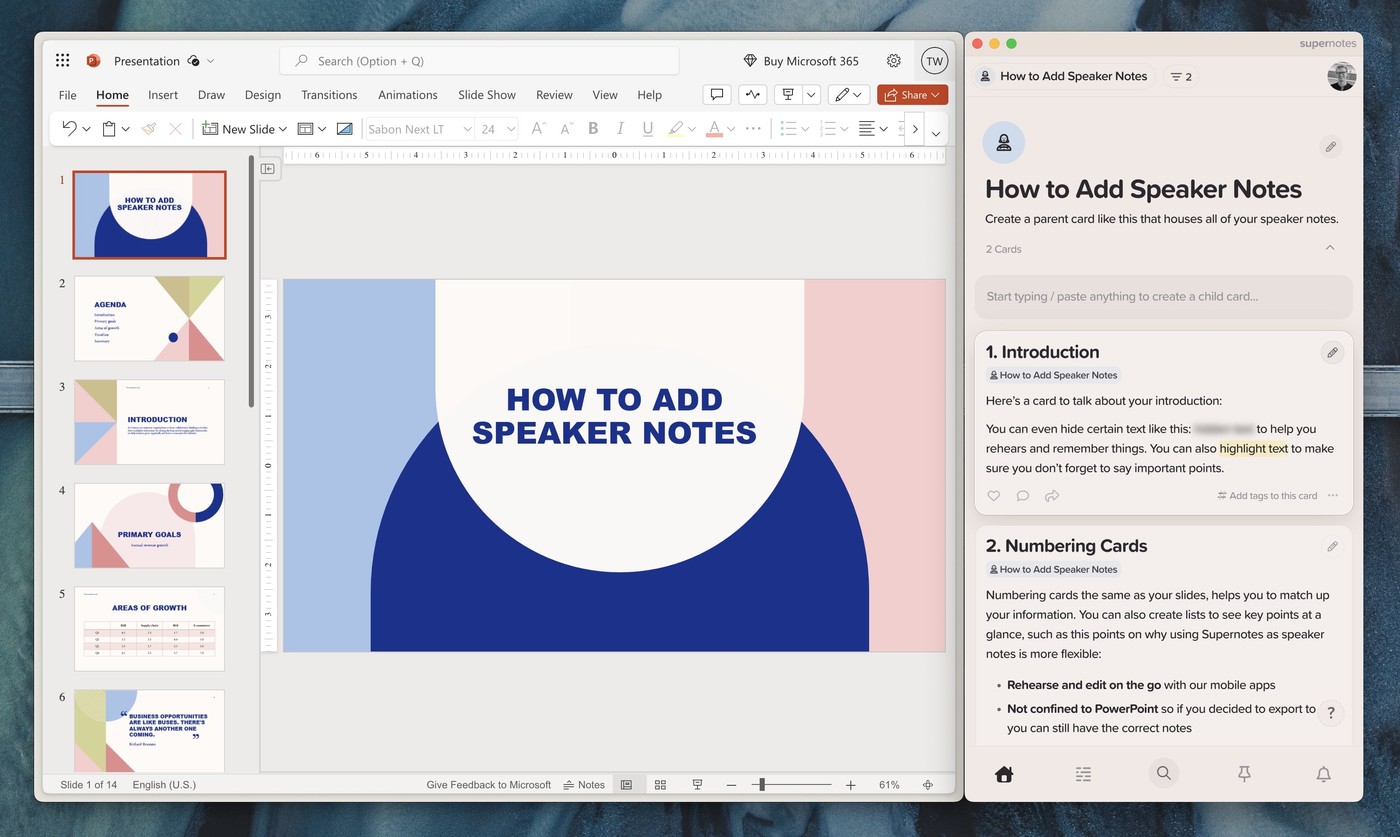Open the font size dropdown
This screenshot has height=837, width=1400.
[x=510, y=128]
